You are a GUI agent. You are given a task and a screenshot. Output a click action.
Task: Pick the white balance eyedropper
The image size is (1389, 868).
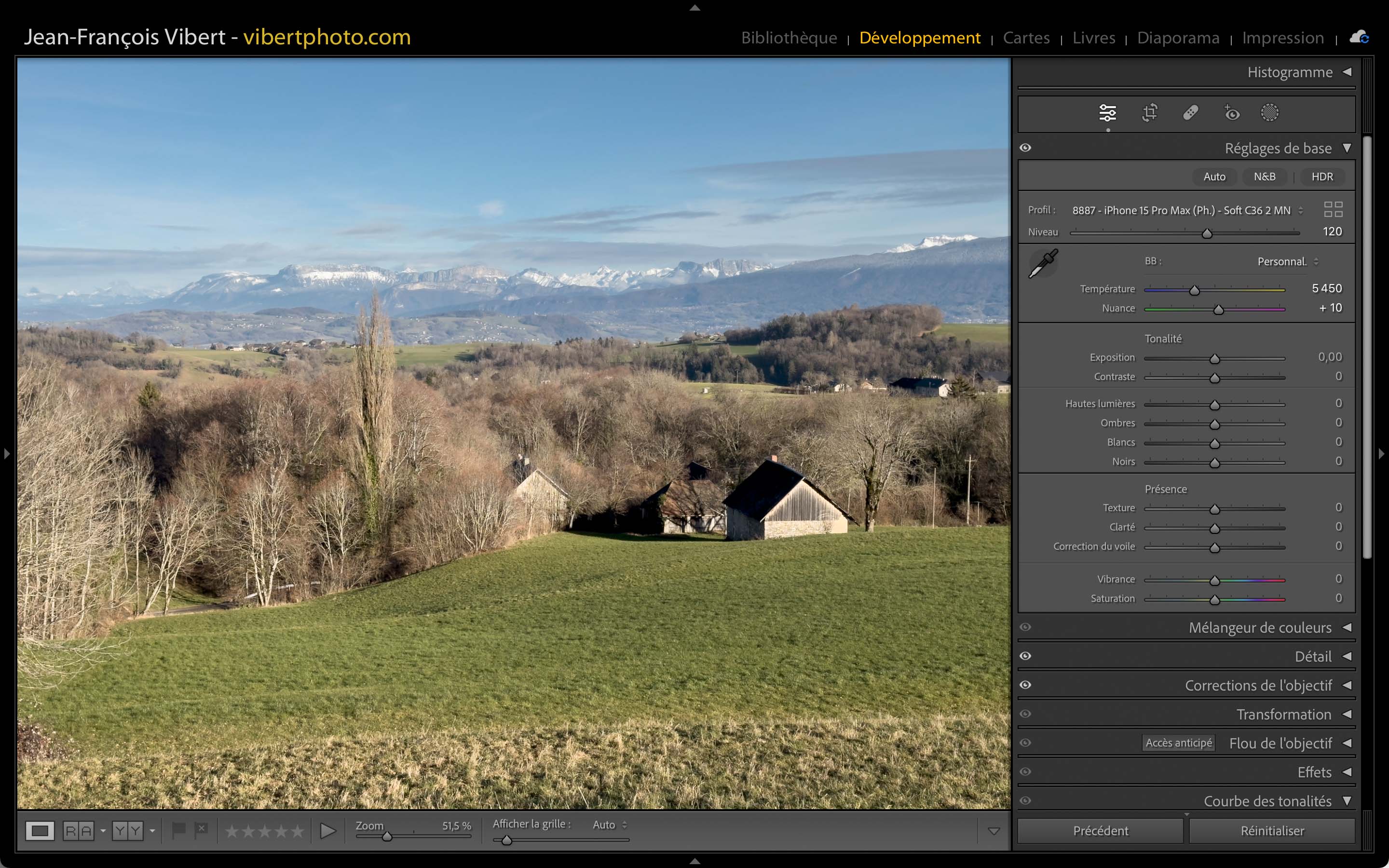[x=1043, y=263]
